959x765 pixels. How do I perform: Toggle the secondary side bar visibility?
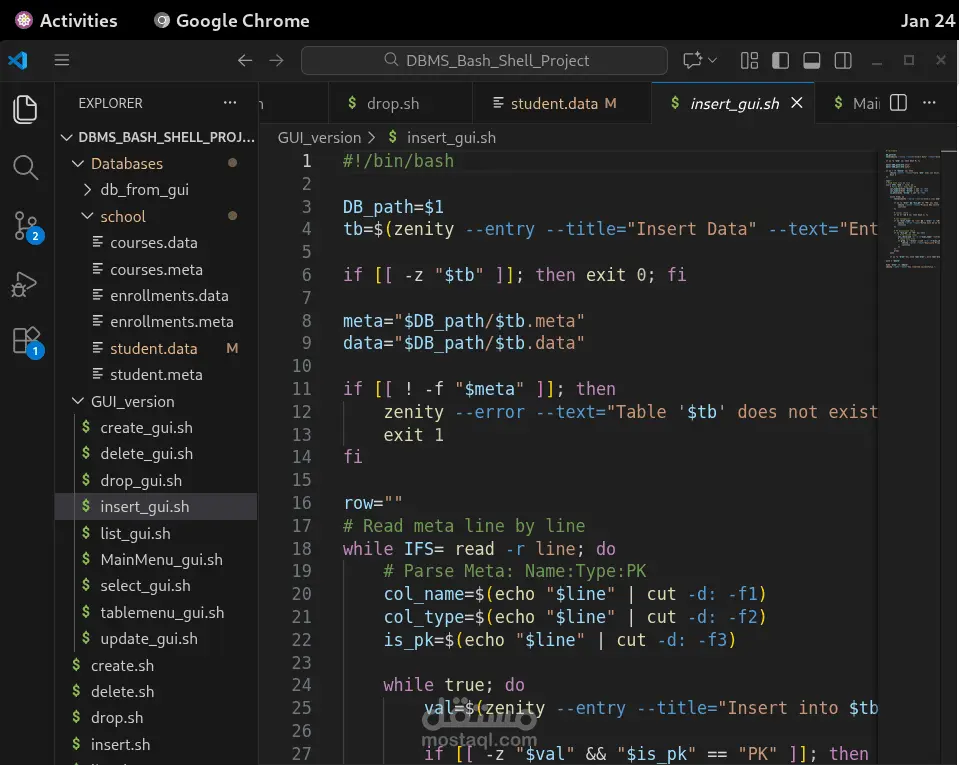pos(843,60)
